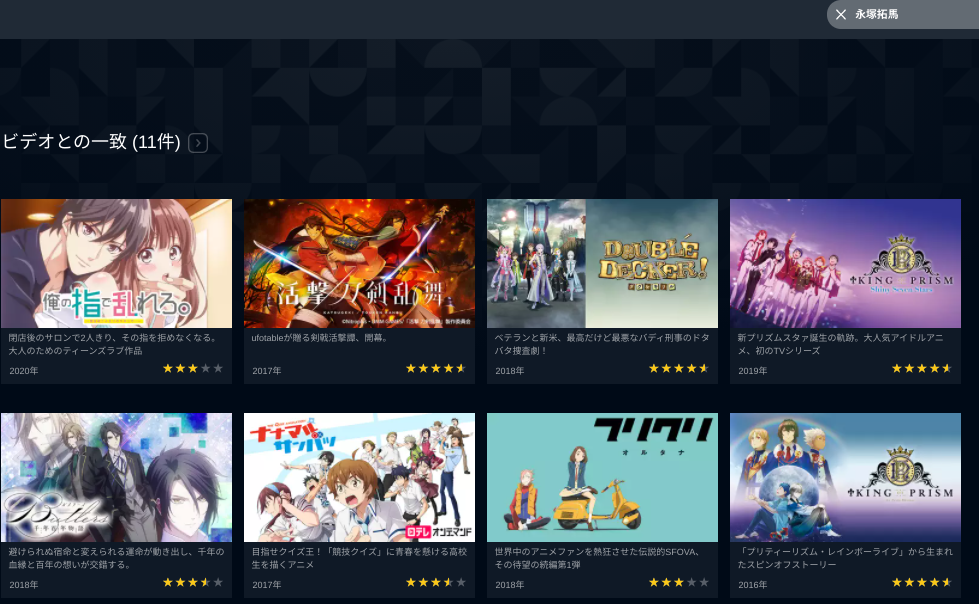Click the star rating of フリクリ オルタナ
The width and height of the screenshot is (979, 604).
tap(679, 582)
